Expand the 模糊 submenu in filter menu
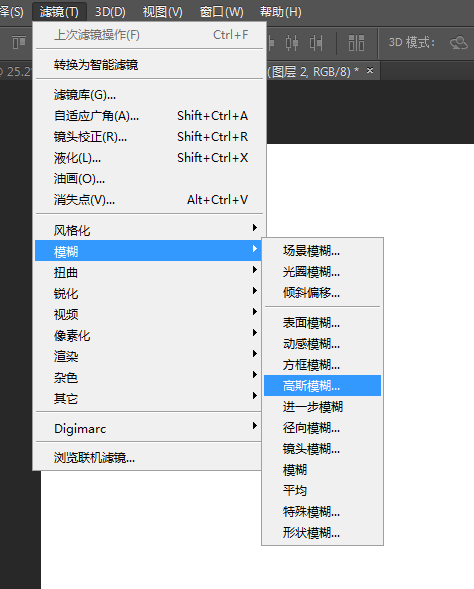The height and width of the screenshot is (589, 474). pyautogui.click(x=149, y=251)
